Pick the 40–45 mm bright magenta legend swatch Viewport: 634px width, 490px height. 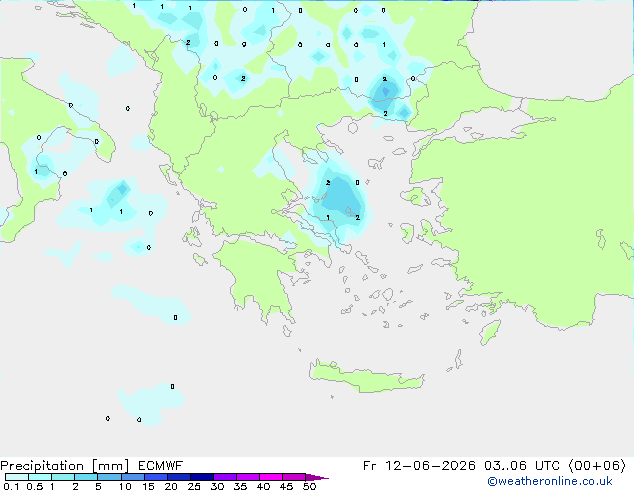[x=271, y=477]
